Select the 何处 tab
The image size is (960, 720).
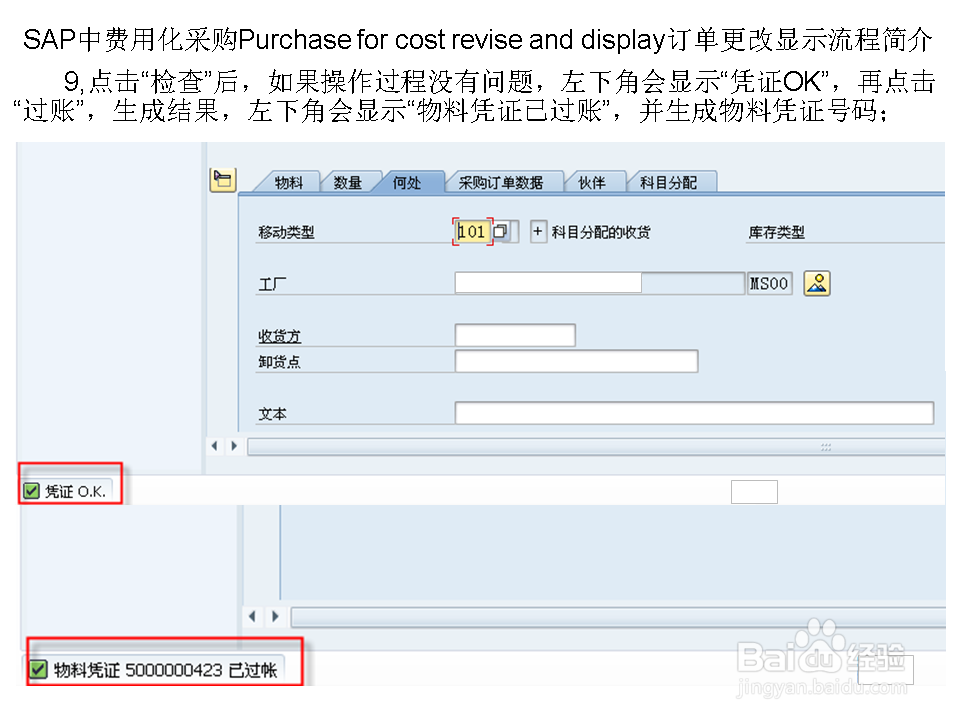pyautogui.click(x=407, y=182)
